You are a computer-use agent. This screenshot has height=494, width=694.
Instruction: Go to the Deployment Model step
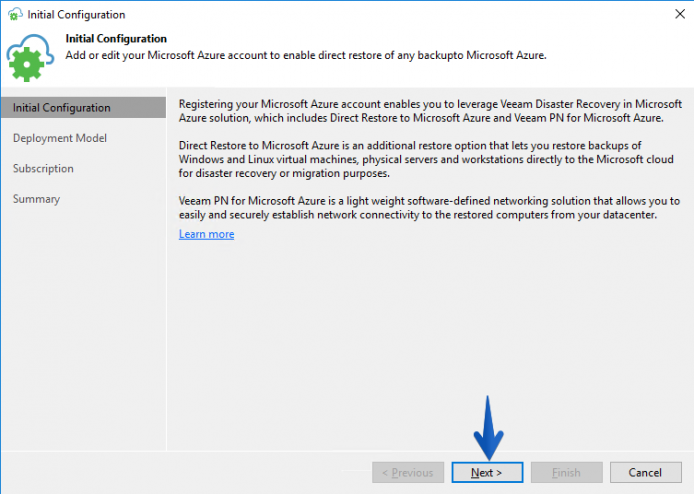(60, 138)
